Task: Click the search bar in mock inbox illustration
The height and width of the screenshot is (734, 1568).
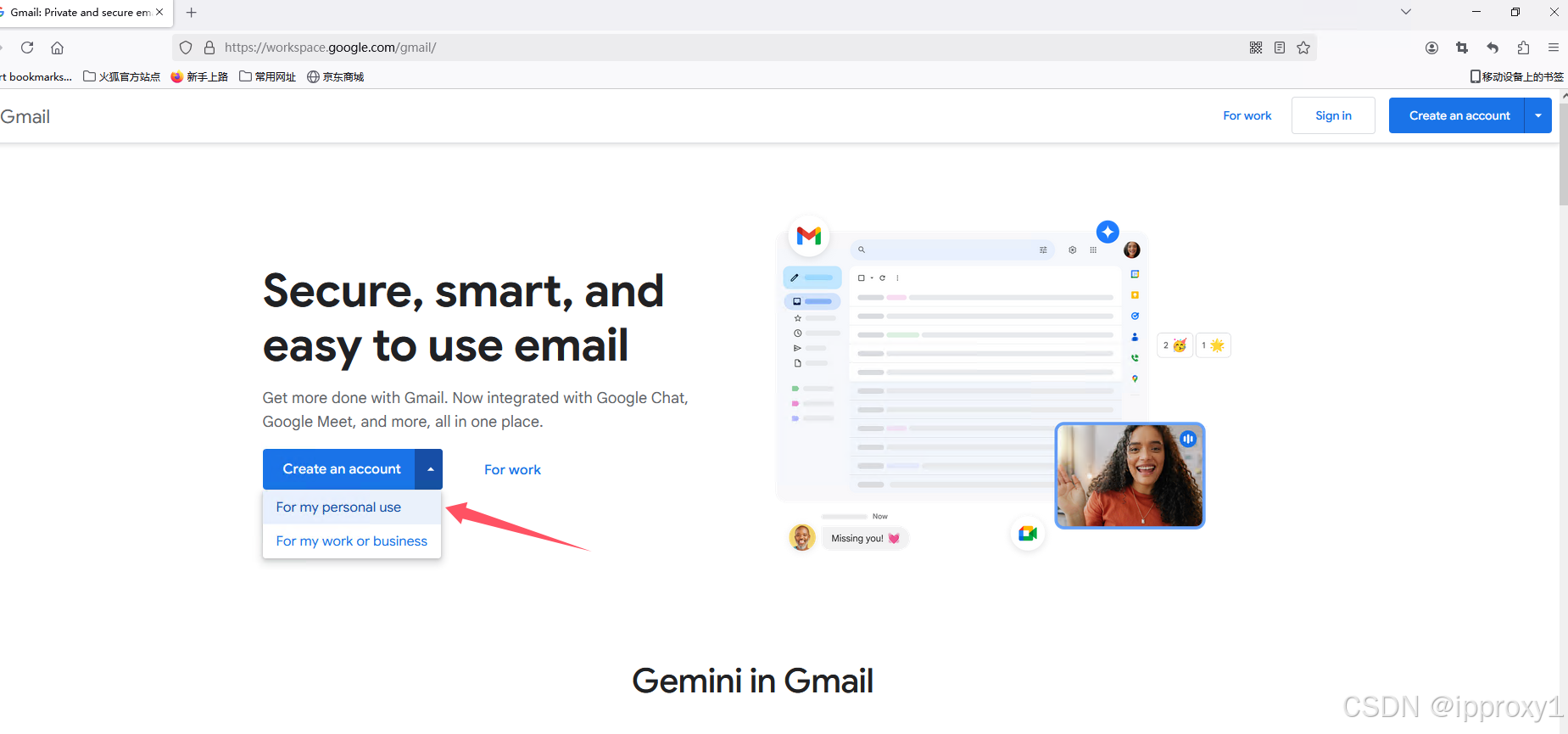Action: pyautogui.click(x=953, y=249)
